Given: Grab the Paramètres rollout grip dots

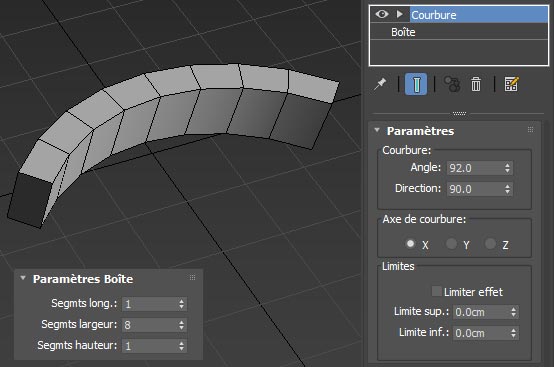Looking at the screenshot, I should pos(530,130).
